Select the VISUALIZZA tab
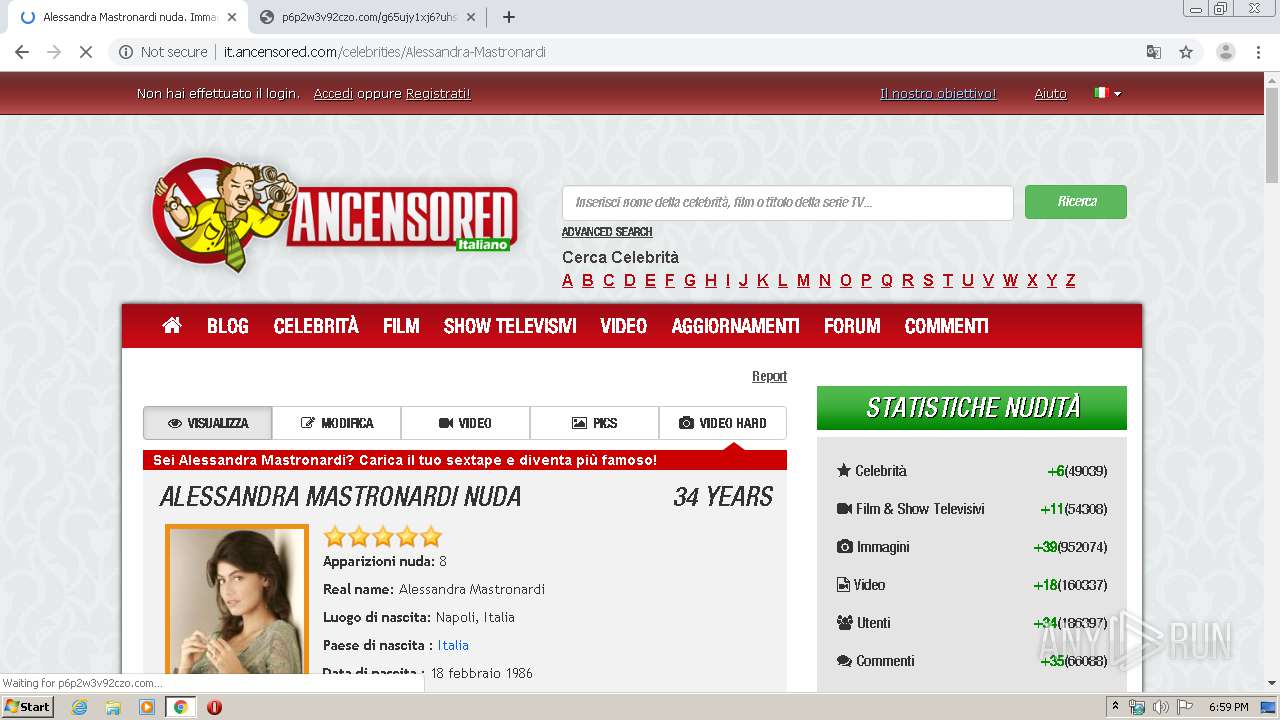This screenshot has width=1280, height=720. (208, 423)
